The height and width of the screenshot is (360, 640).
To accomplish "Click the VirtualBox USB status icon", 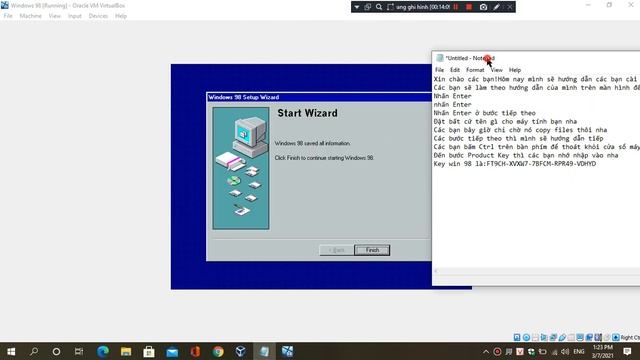I will point(562,337).
